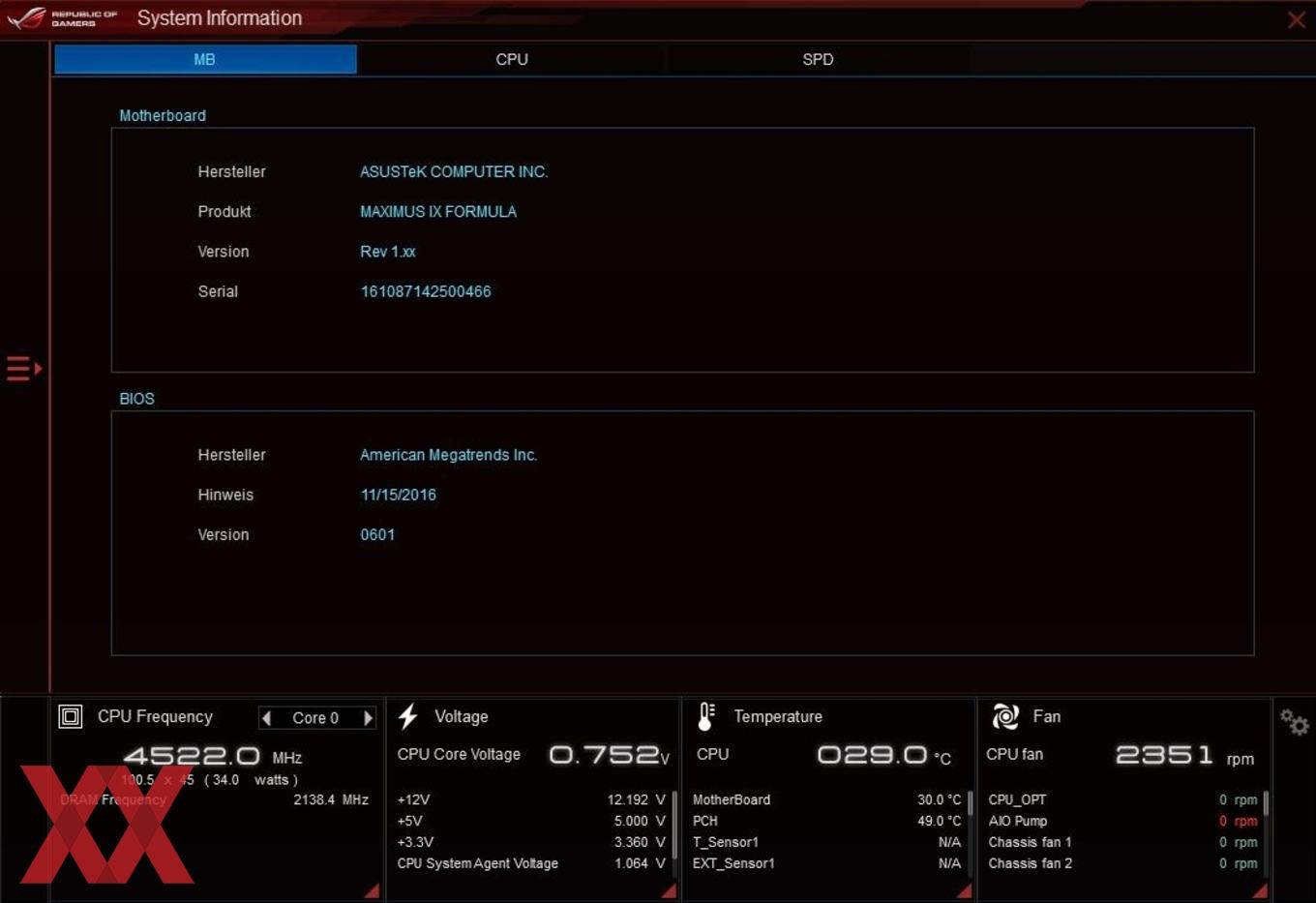This screenshot has width=1316, height=903.
Task: Click the BIOS section heading
Action: coord(136,399)
